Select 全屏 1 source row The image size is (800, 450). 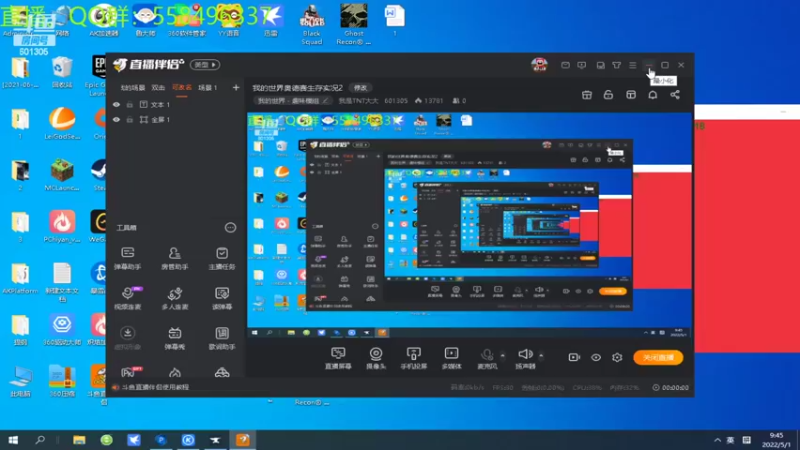(176, 119)
